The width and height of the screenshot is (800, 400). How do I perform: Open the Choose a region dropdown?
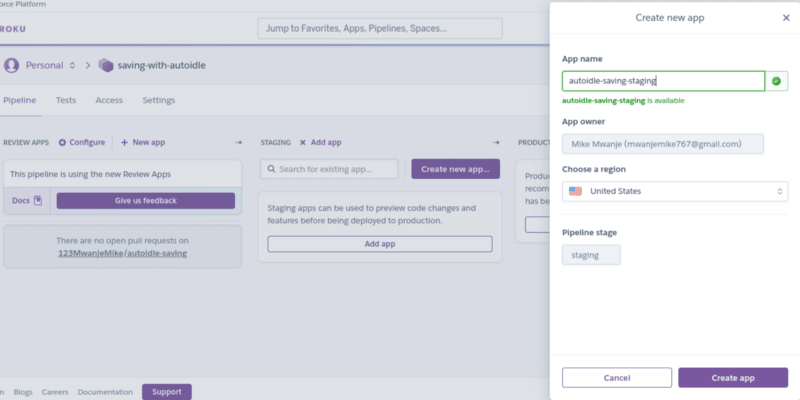click(x=675, y=191)
